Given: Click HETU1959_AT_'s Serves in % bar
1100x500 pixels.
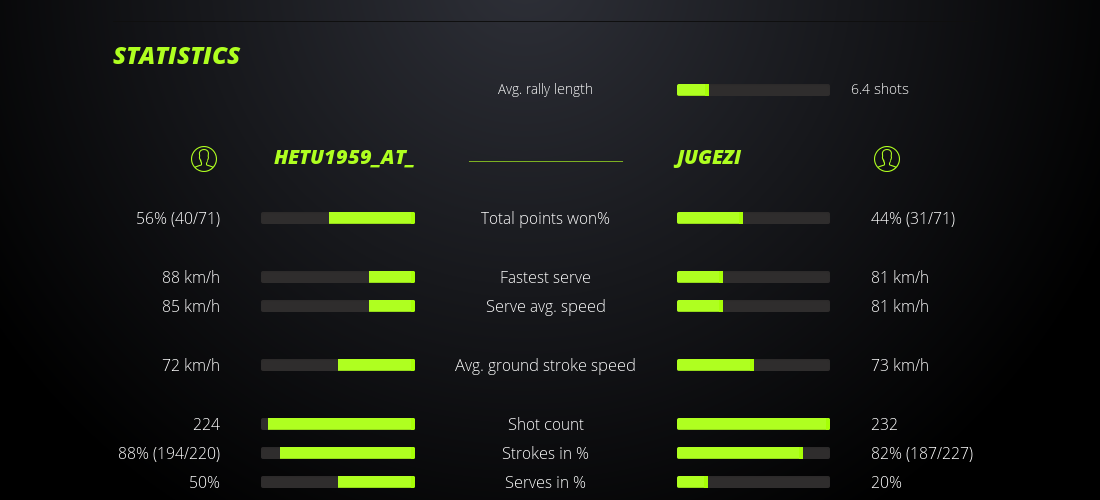Looking at the screenshot, I should [338, 482].
